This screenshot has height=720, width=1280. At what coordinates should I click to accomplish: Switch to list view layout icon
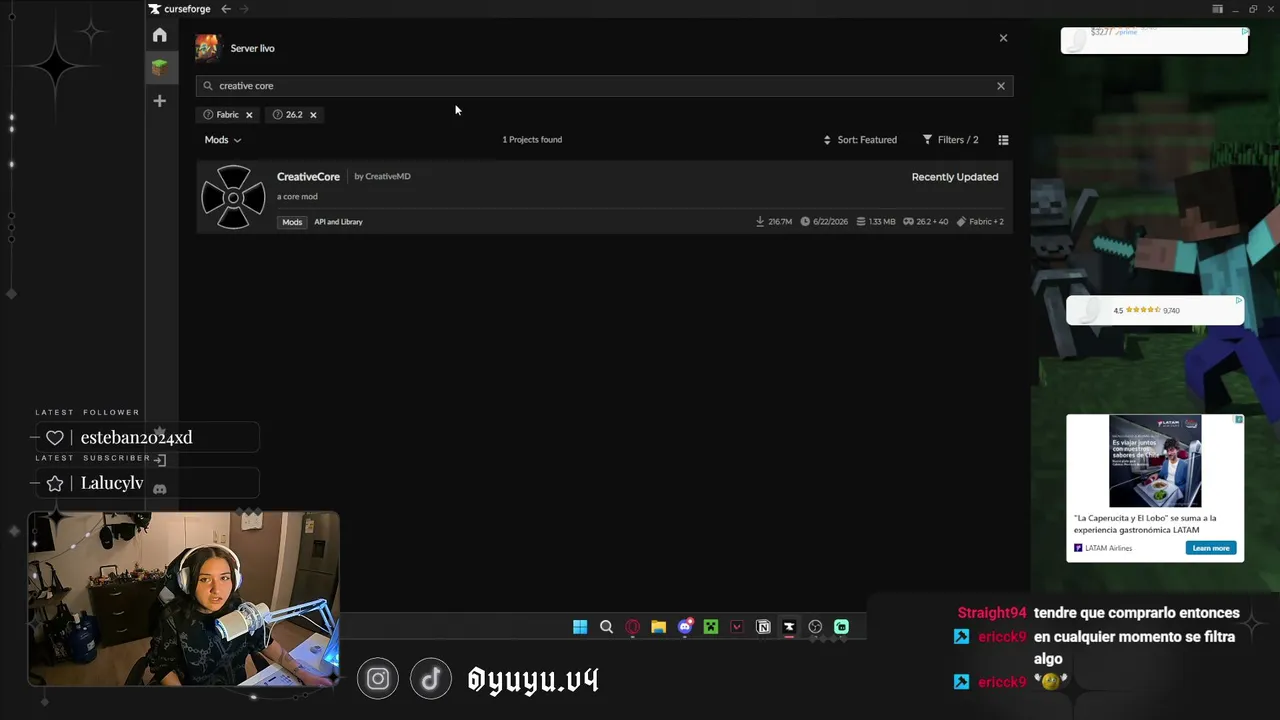[1003, 140]
